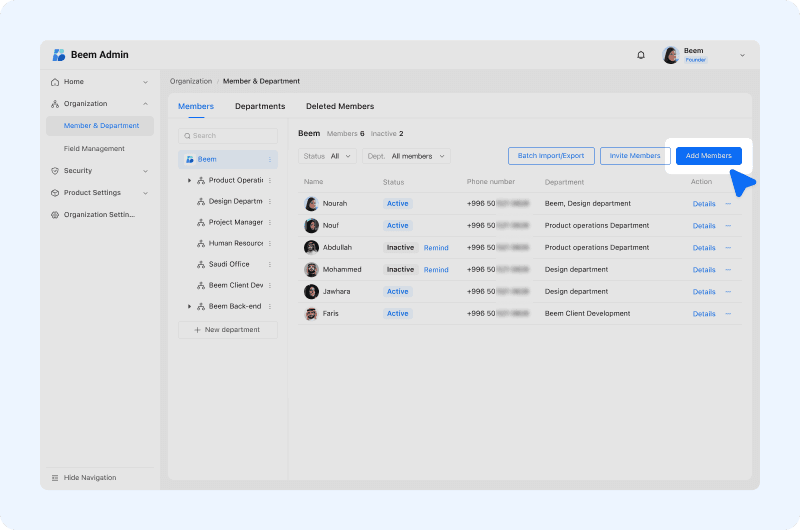Open the Status filter dropdown
Image resolution: width=800 pixels, height=530 pixels.
[x=327, y=156]
